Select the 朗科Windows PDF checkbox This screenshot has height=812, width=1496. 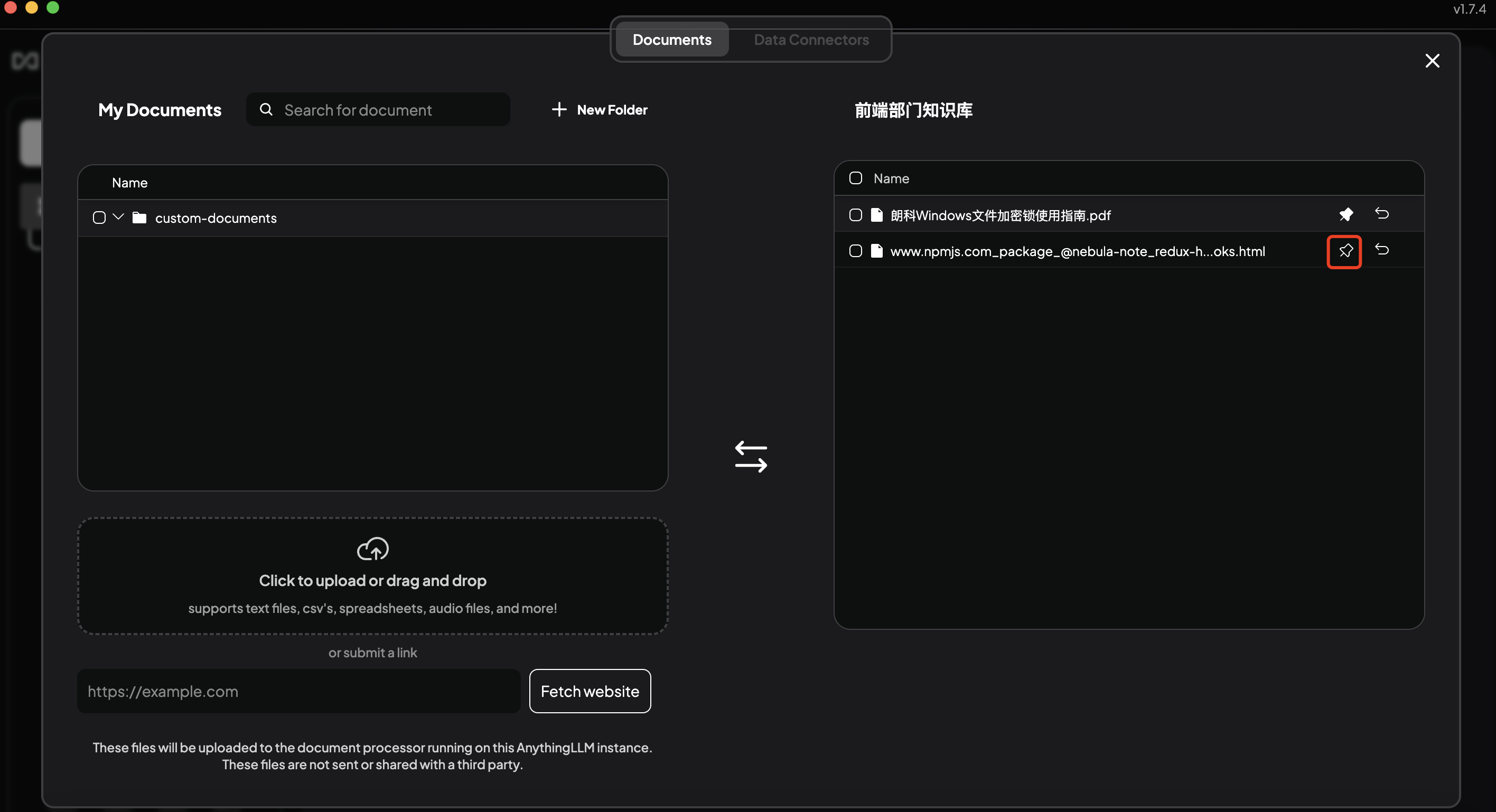point(855,215)
